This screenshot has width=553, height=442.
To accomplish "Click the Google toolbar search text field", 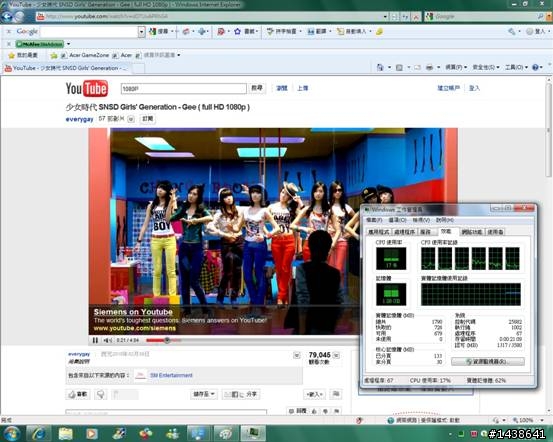I will [x=89, y=32].
